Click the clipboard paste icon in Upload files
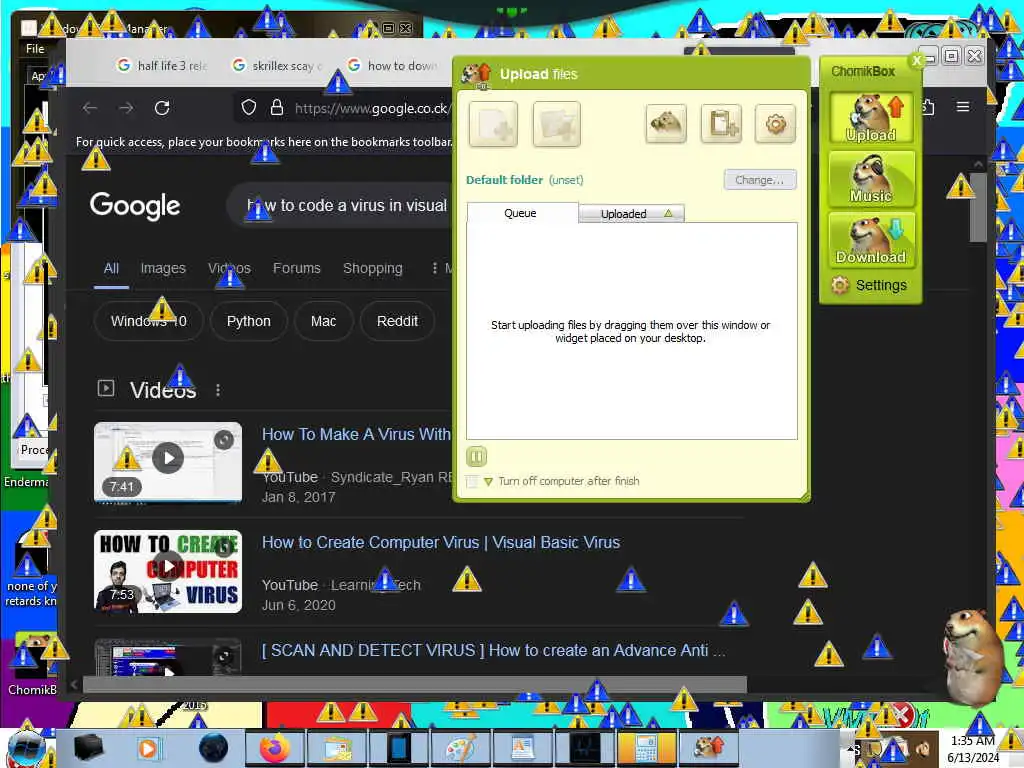1024x768 pixels. point(721,123)
